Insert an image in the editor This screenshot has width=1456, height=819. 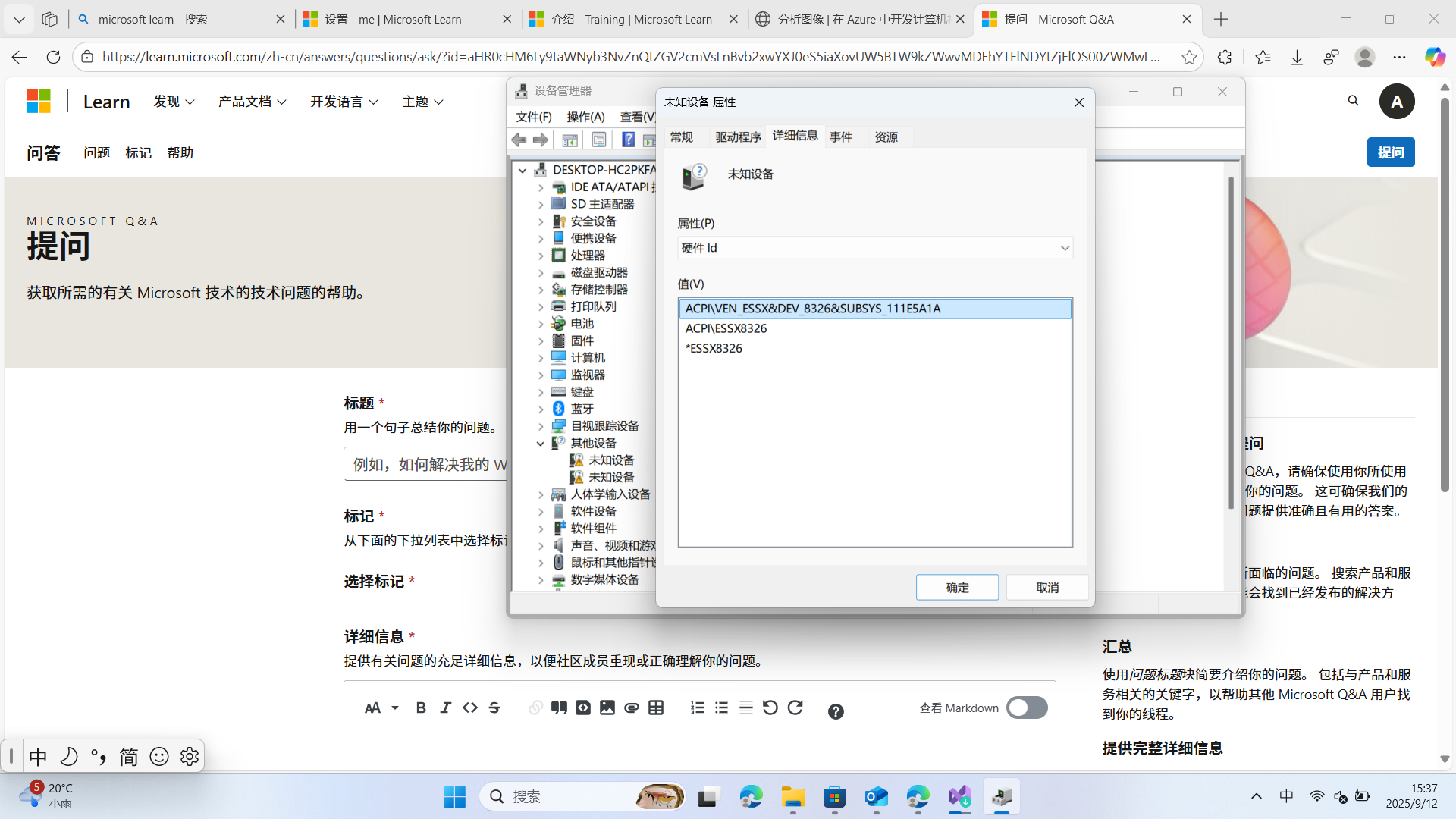(x=607, y=708)
